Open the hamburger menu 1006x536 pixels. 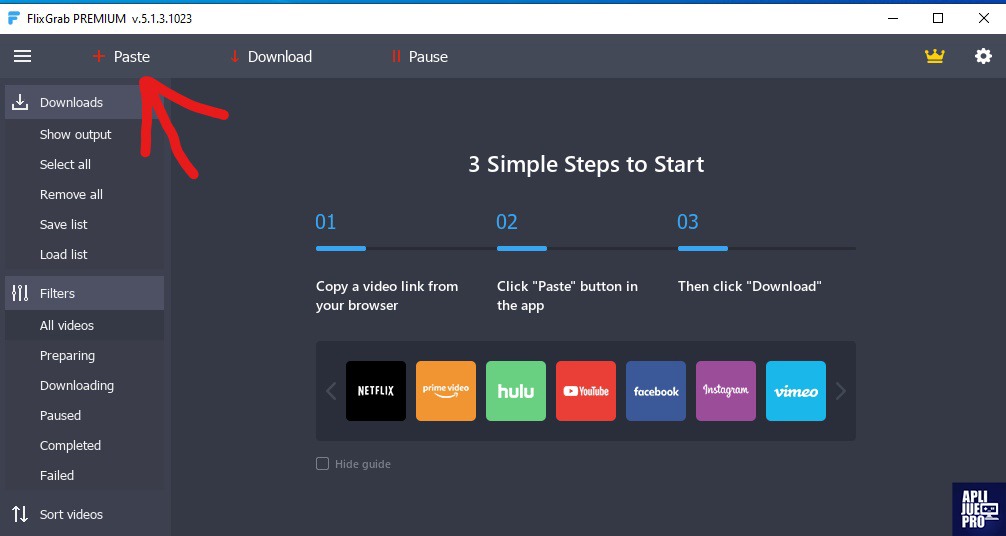point(22,56)
